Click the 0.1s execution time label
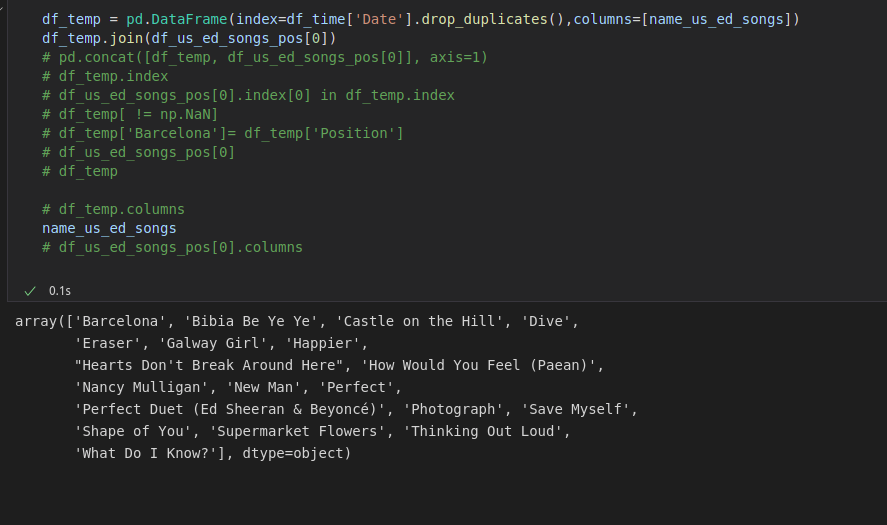This screenshot has height=525, width=887. point(60,291)
